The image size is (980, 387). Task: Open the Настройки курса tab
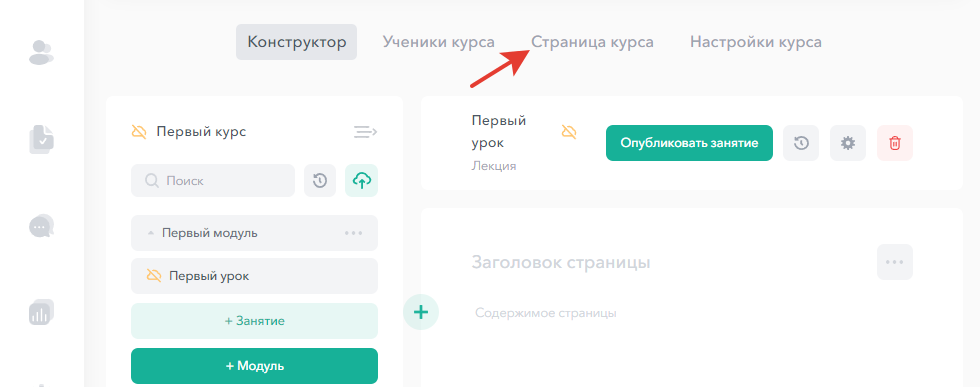pyautogui.click(x=756, y=42)
